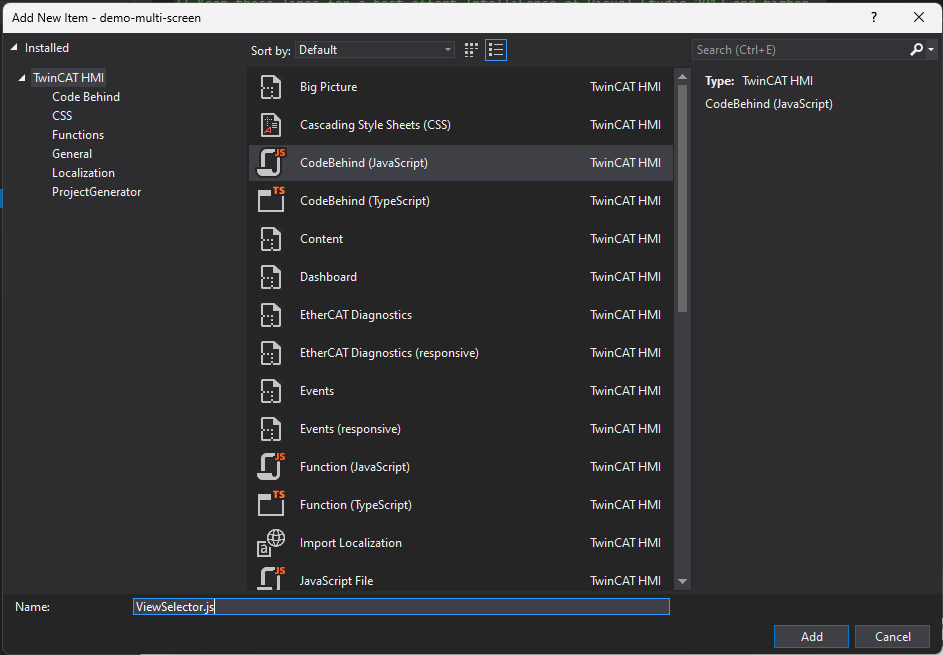Select EtherCAT Diagnostics row text
This screenshot has height=655, width=943.
356,315
